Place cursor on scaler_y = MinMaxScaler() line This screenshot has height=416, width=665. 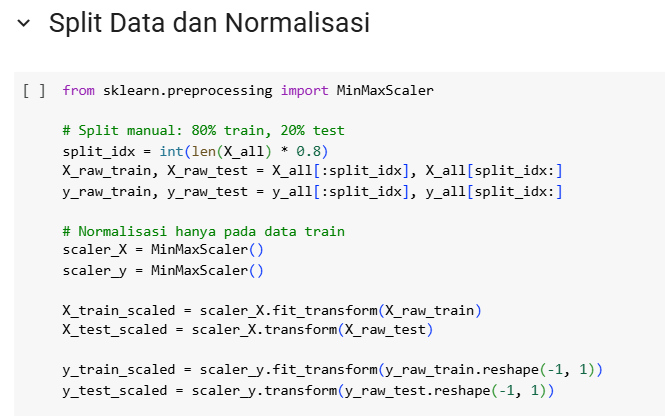point(162,271)
